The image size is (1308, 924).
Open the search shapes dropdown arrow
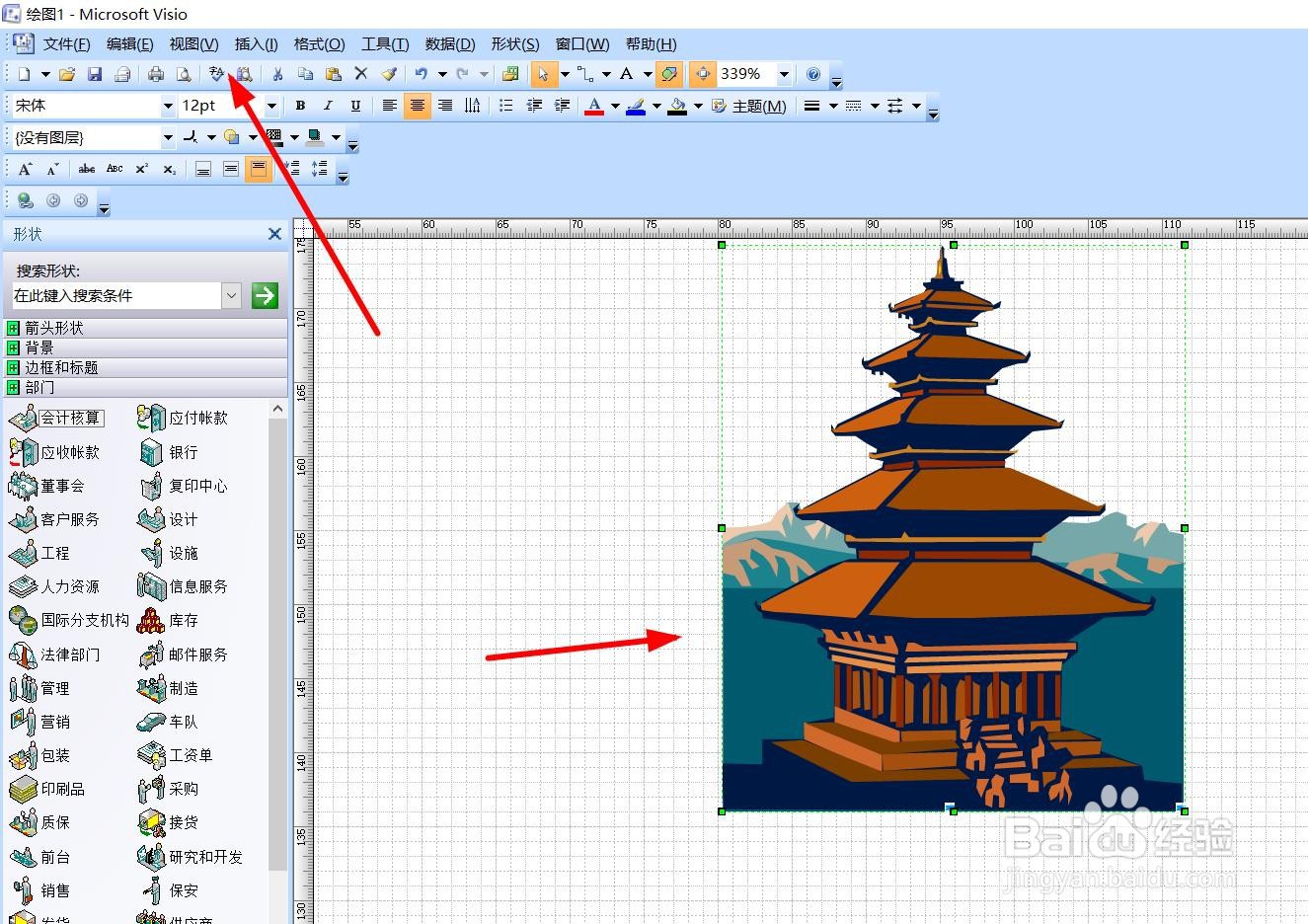pos(232,295)
